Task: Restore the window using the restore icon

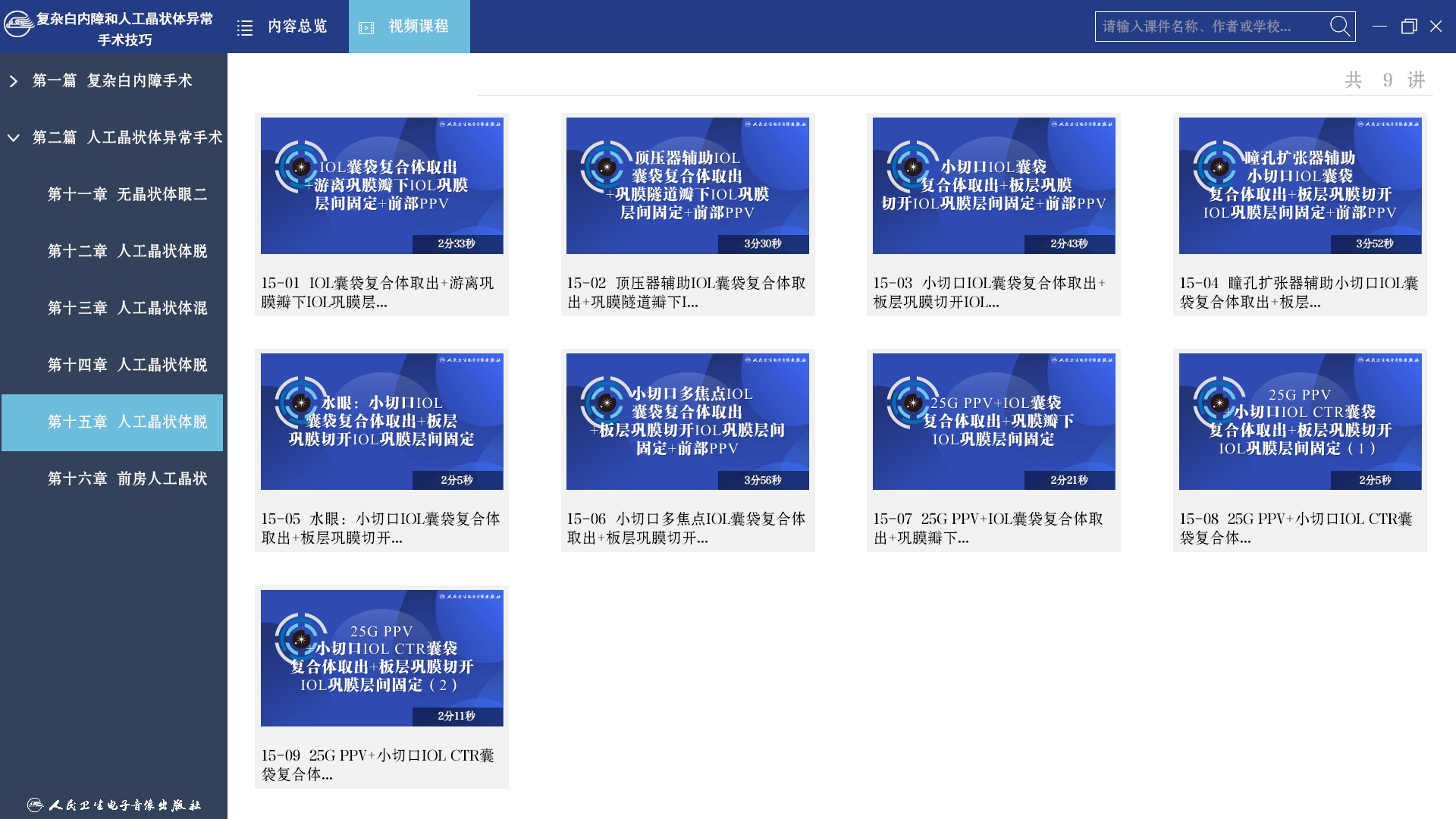Action: tap(1409, 27)
